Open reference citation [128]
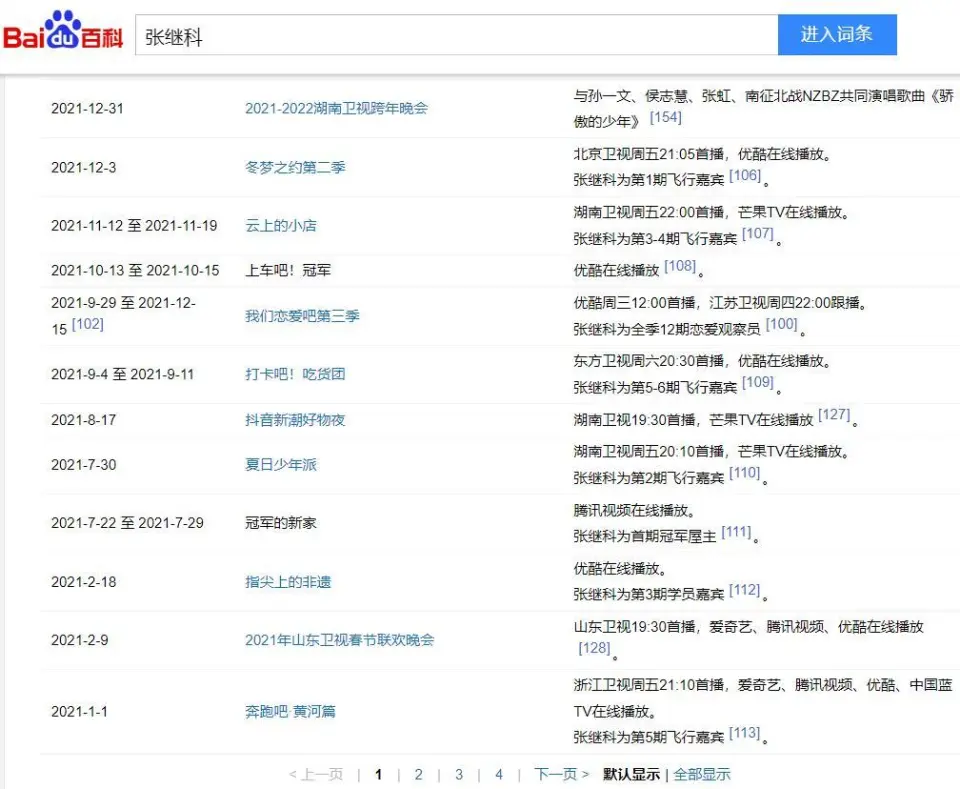The width and height of the screenshot is (960, 789). coord(594,649)
